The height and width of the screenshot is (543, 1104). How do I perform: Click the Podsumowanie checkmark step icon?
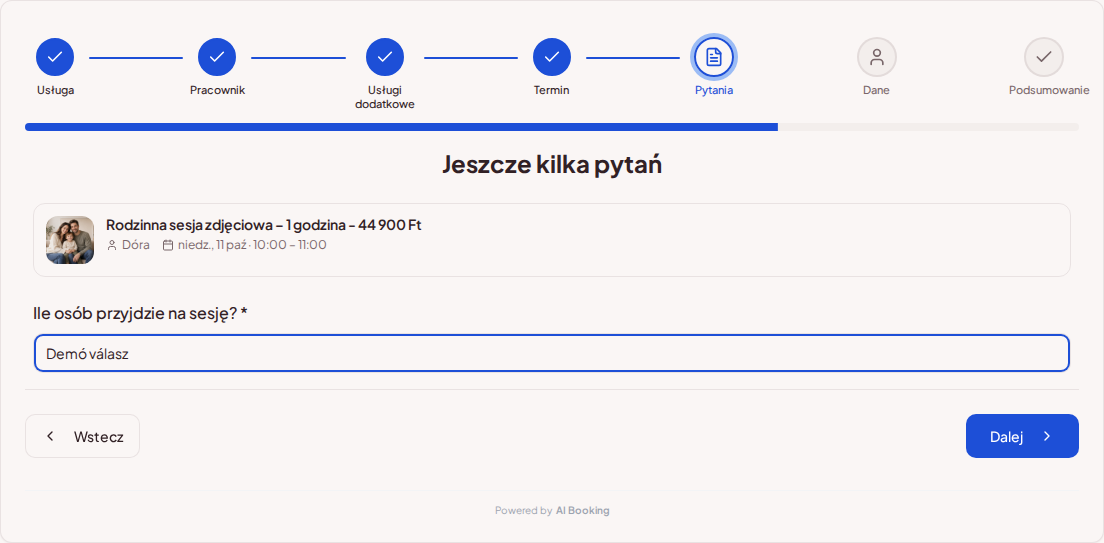pos(1043,57)
